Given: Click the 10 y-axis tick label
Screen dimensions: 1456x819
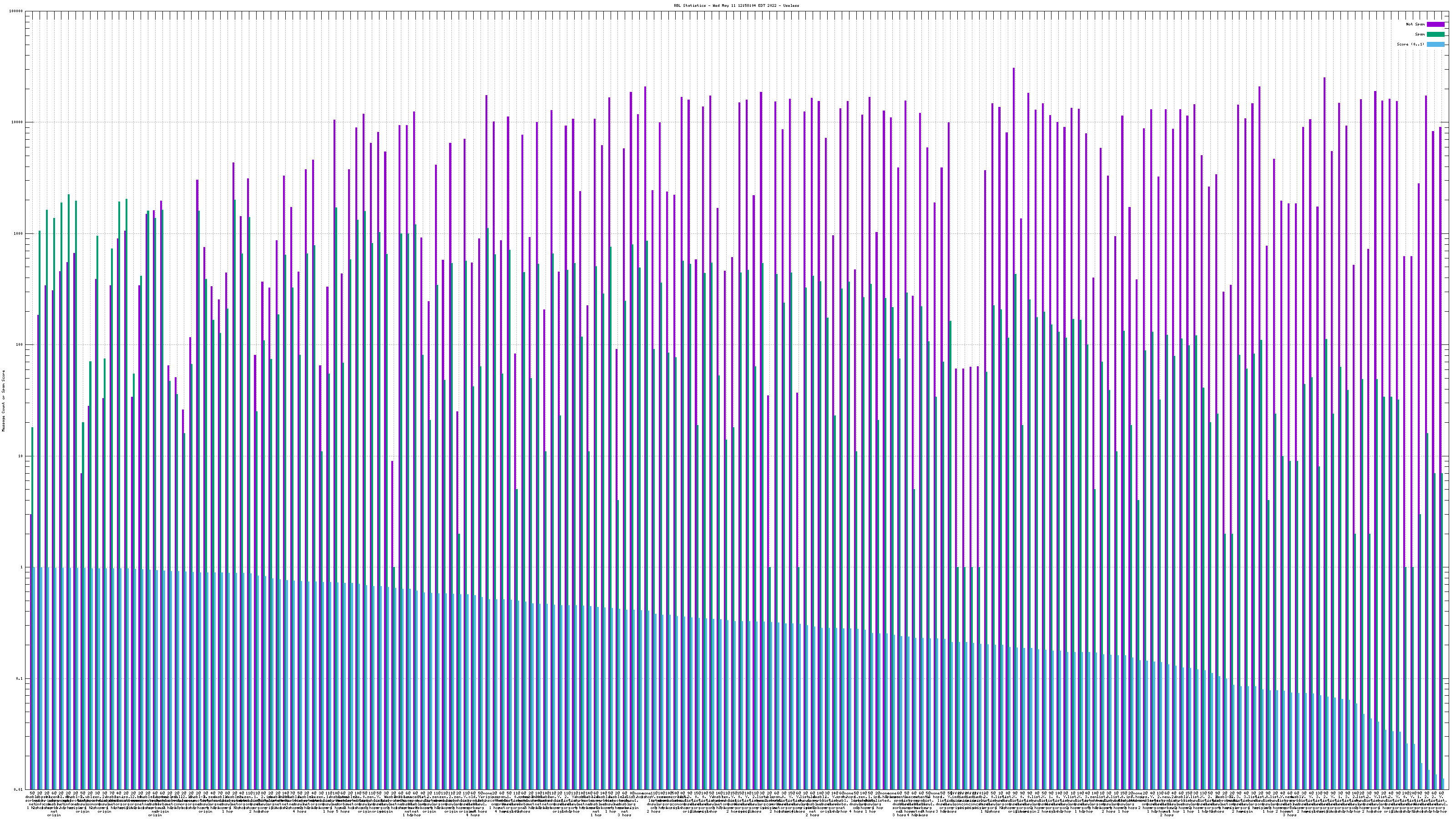Looking at the screenshot, I should 21,456.
